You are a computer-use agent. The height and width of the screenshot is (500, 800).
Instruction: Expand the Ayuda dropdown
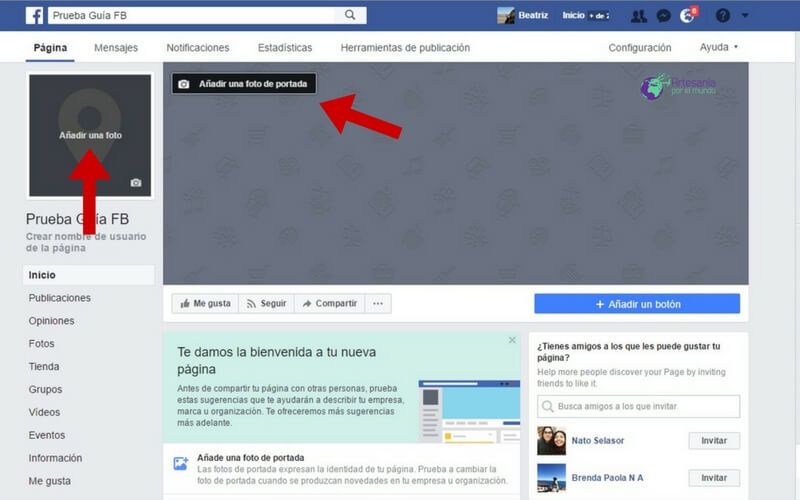(x=718, y=47)
